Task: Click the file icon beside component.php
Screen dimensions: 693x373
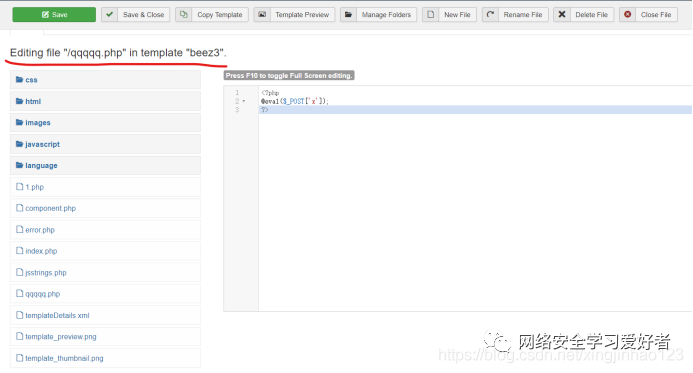Action: (19, 208)
